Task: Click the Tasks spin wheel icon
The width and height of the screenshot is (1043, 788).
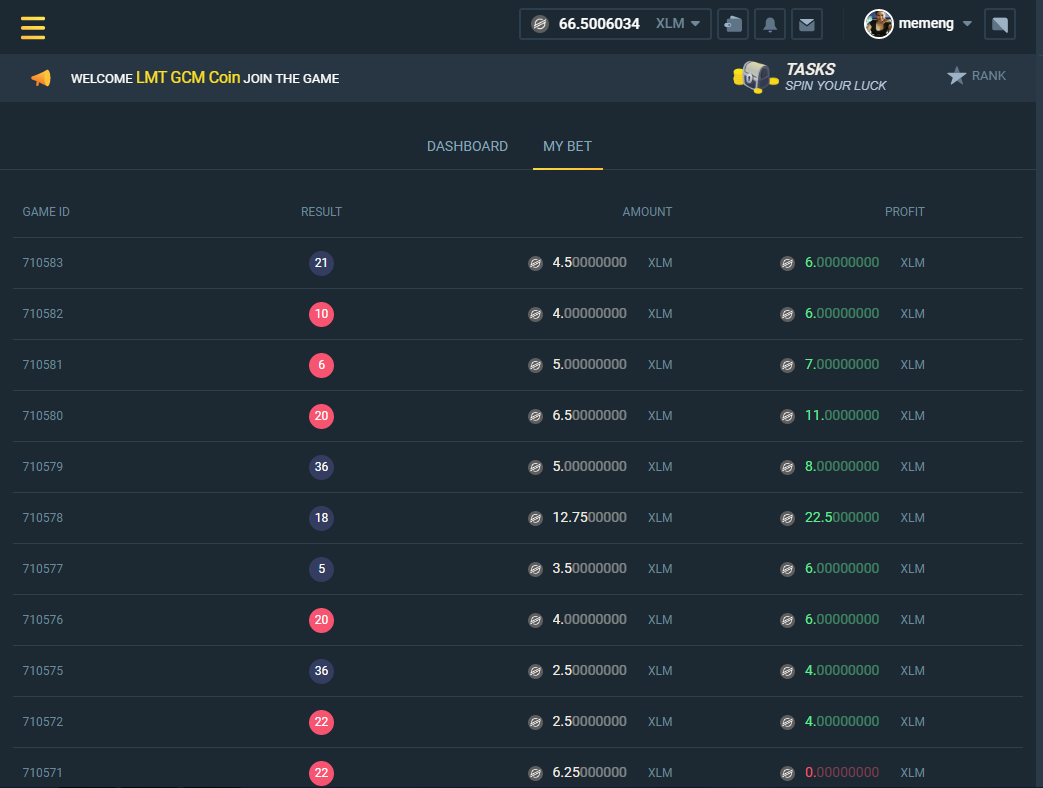Action: [x=755, y=77]
